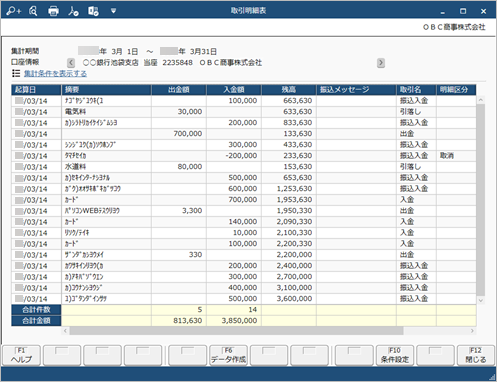Click the account number 2235848 text
497x382 pixels.
[177, 63]
